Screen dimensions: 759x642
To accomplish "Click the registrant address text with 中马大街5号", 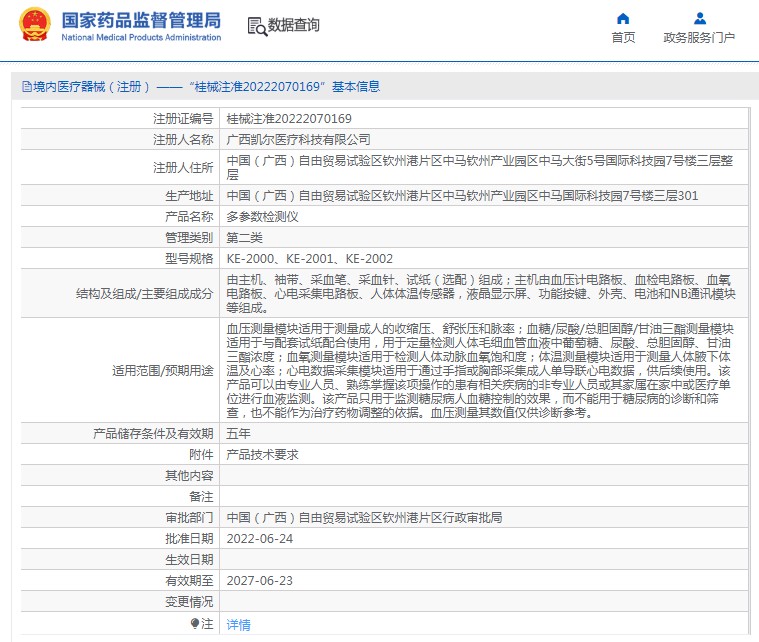I will click(480, 168).
